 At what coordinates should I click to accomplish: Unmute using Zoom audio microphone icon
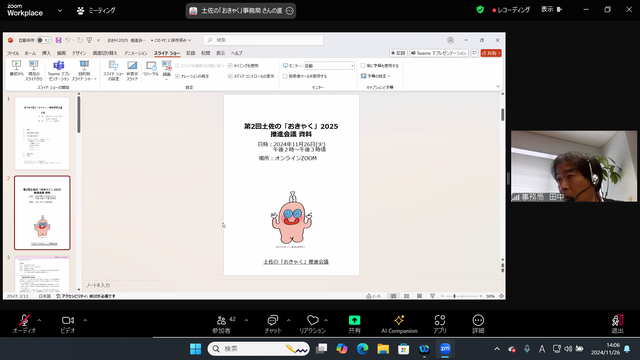[24, 320]
